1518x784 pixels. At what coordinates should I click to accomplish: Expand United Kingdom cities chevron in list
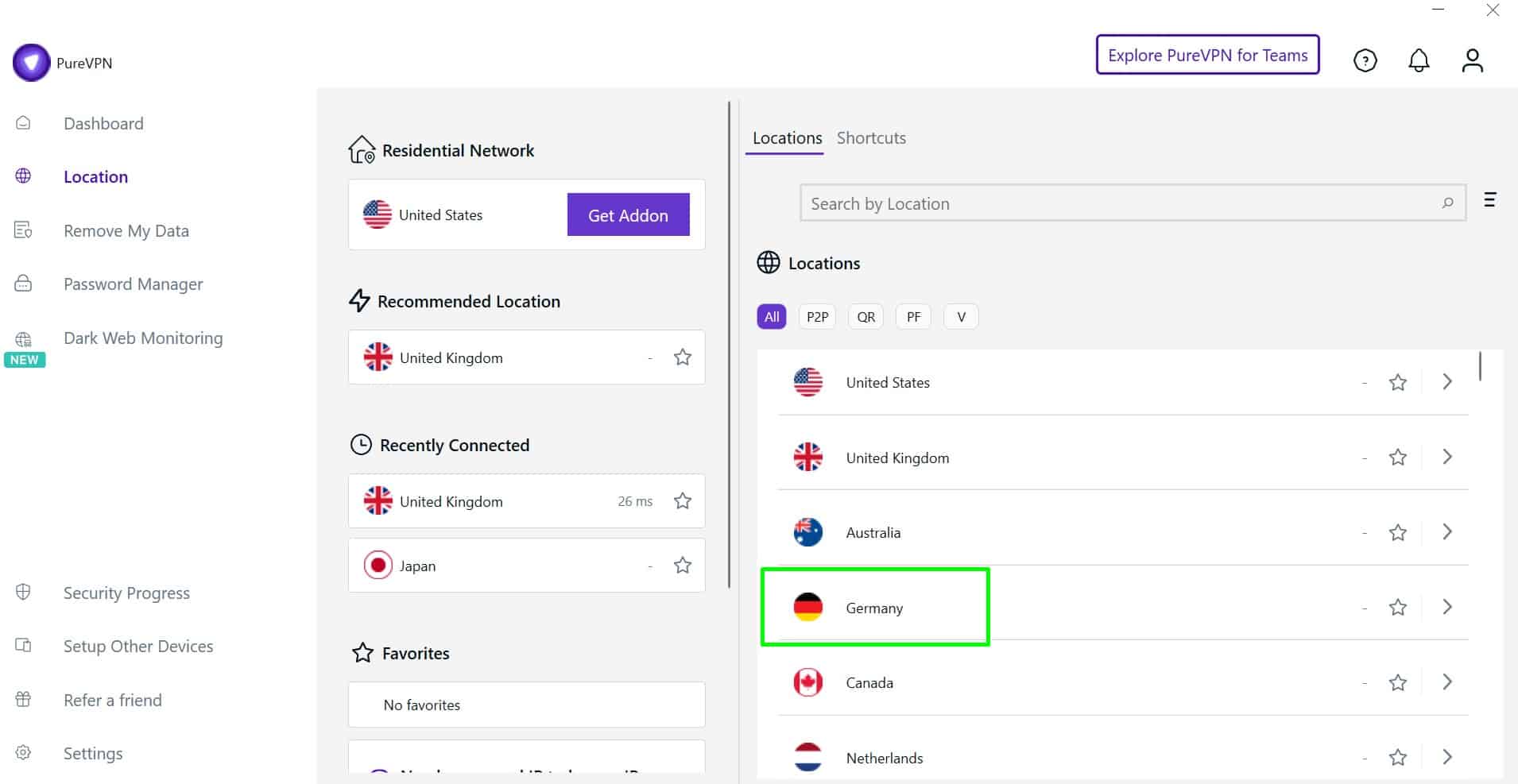coord(1447,457)
